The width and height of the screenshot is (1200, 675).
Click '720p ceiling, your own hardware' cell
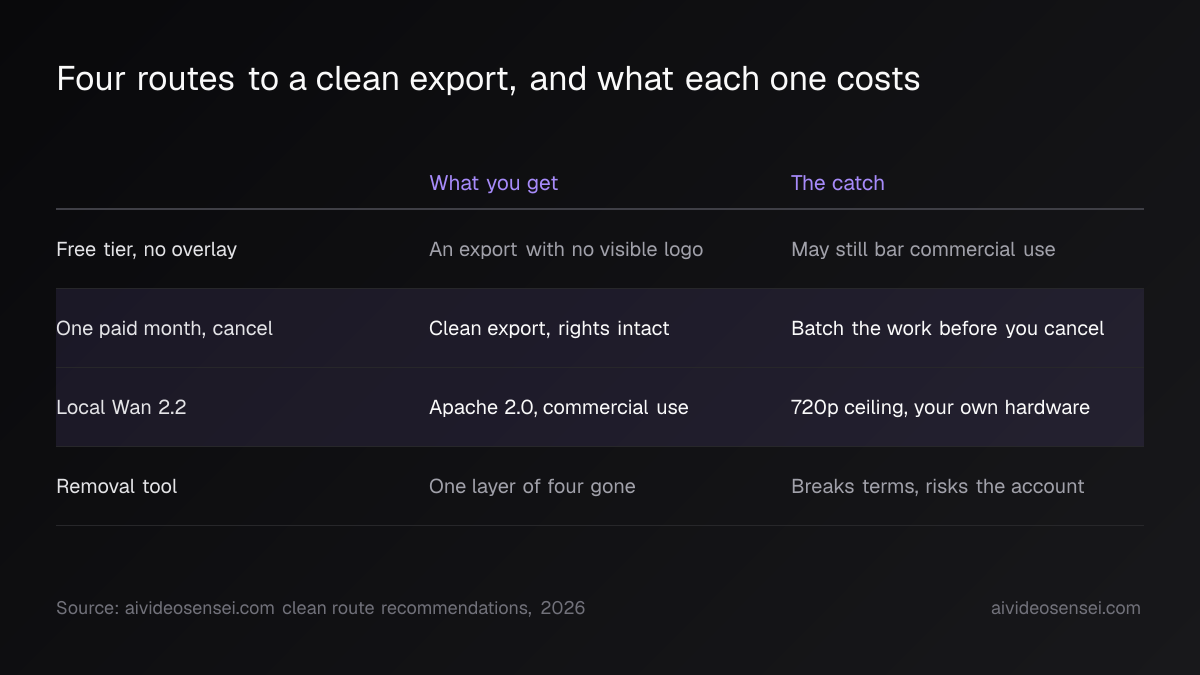click(940, 407)
